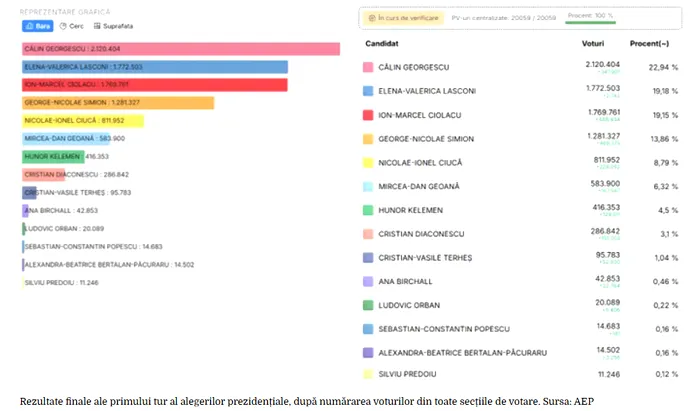Click the Elena-Valerica Lasconi blue chart bar
The width and height of the screenshot is (700, 411).
tap(154, 67)
